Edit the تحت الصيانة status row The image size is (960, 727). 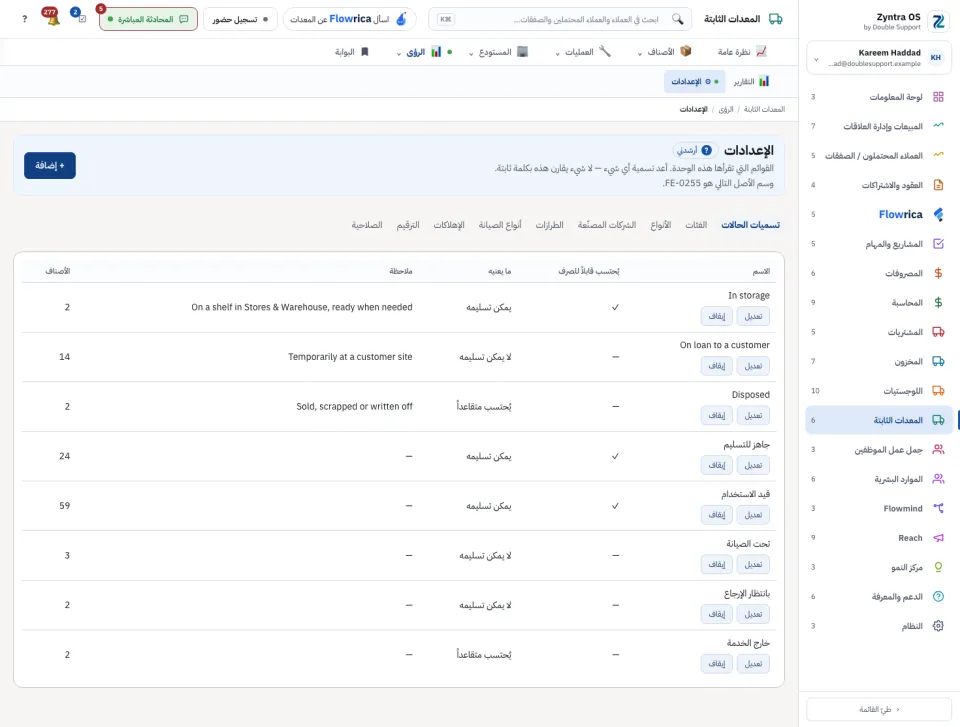click(x=753, y=564)
